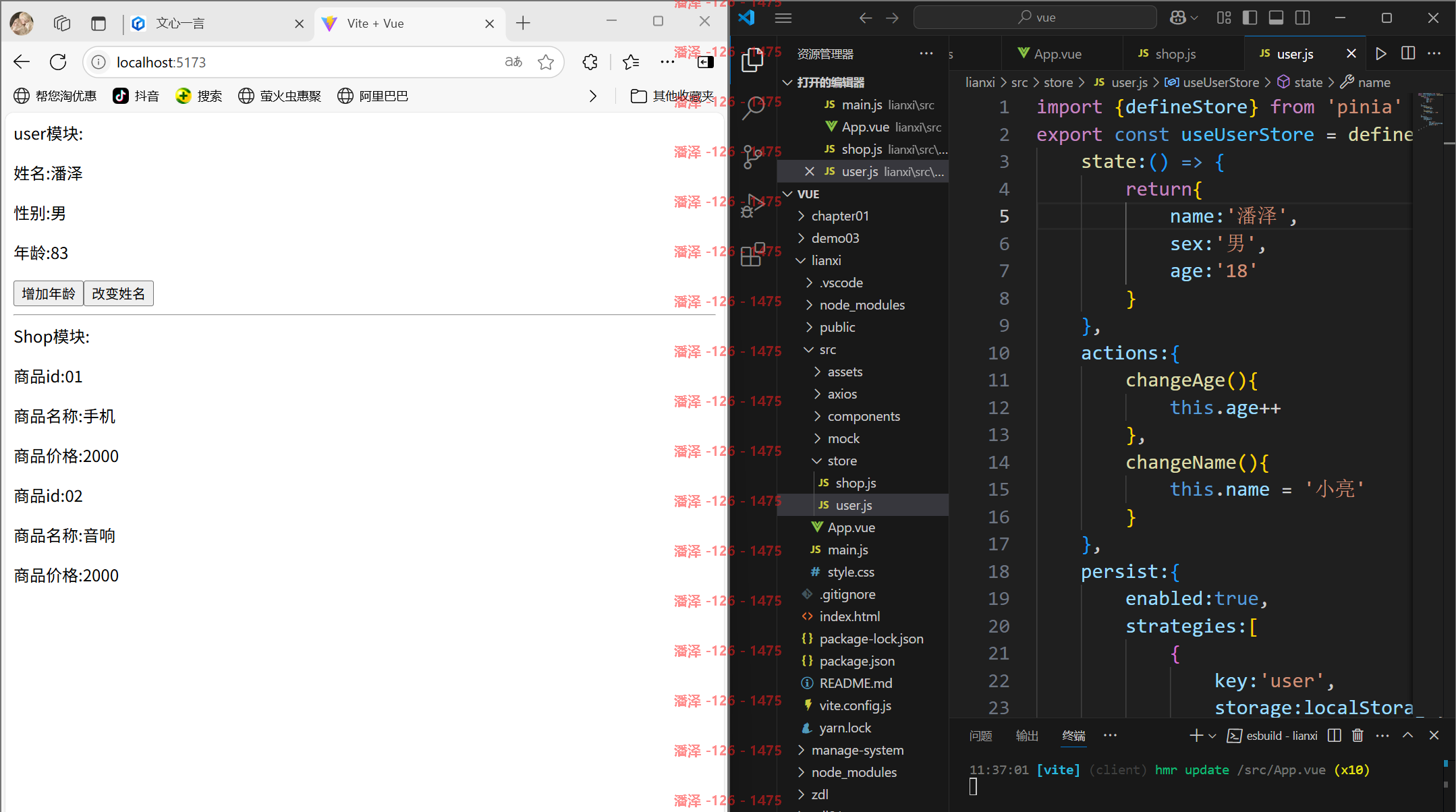This screenshot has height=812, width=1456.
Task: Select the 终端 panel tab
Action: tap(1073, 736)
